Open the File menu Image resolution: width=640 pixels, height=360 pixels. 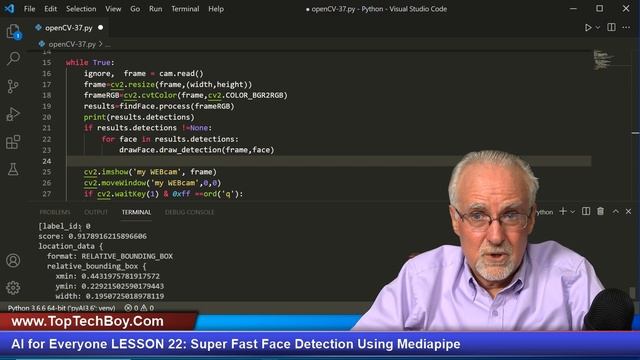pos(29,9)
